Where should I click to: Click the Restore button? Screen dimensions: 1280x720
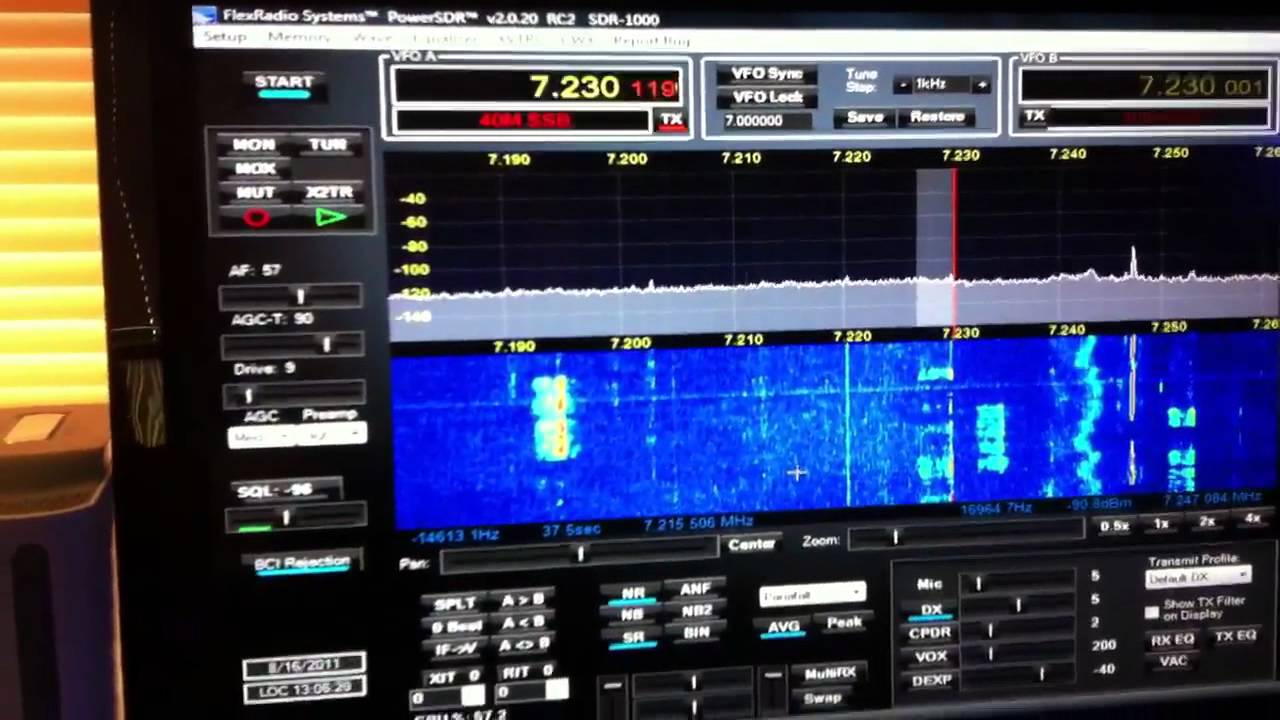click(x=936, y=117)
